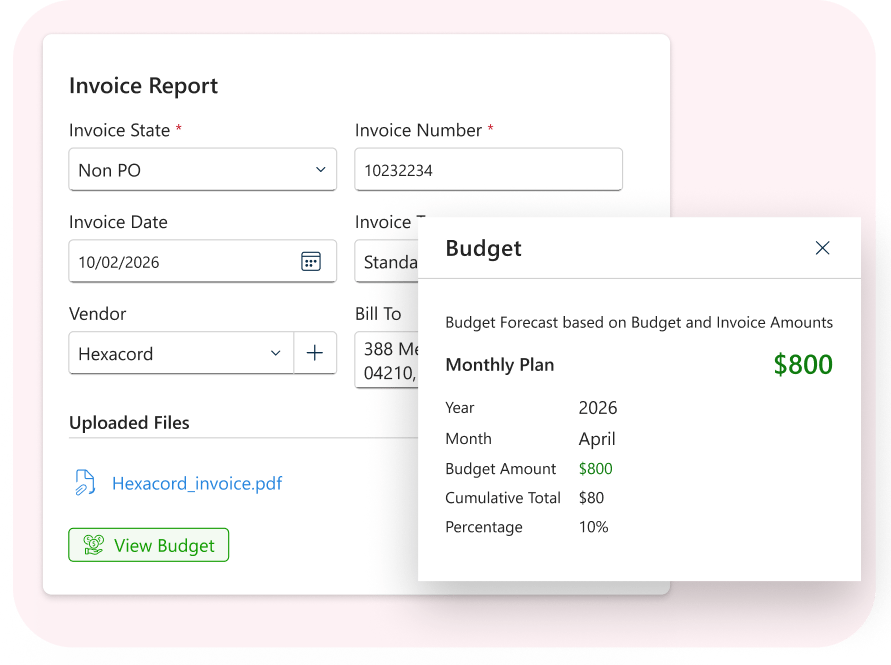
Task: Expand the Vendor Hexacord dropdown chevron
Action: (276, 353)
